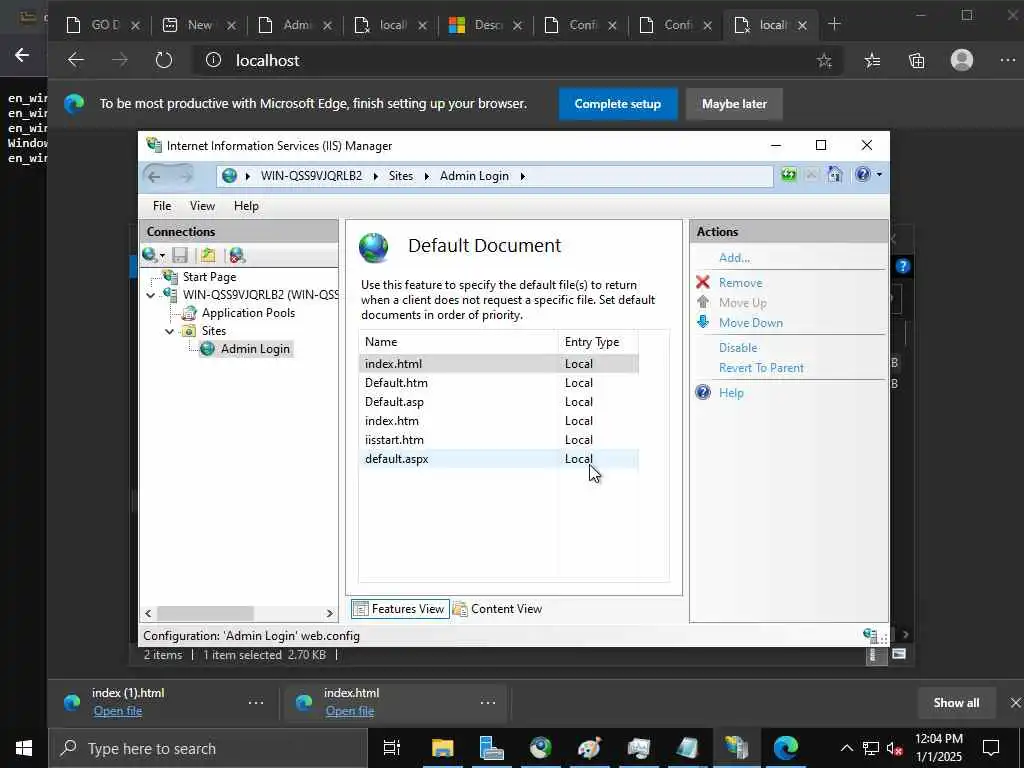Click the Connections pane scroll left arrow

pyautogui.click(x=148, y=613)
